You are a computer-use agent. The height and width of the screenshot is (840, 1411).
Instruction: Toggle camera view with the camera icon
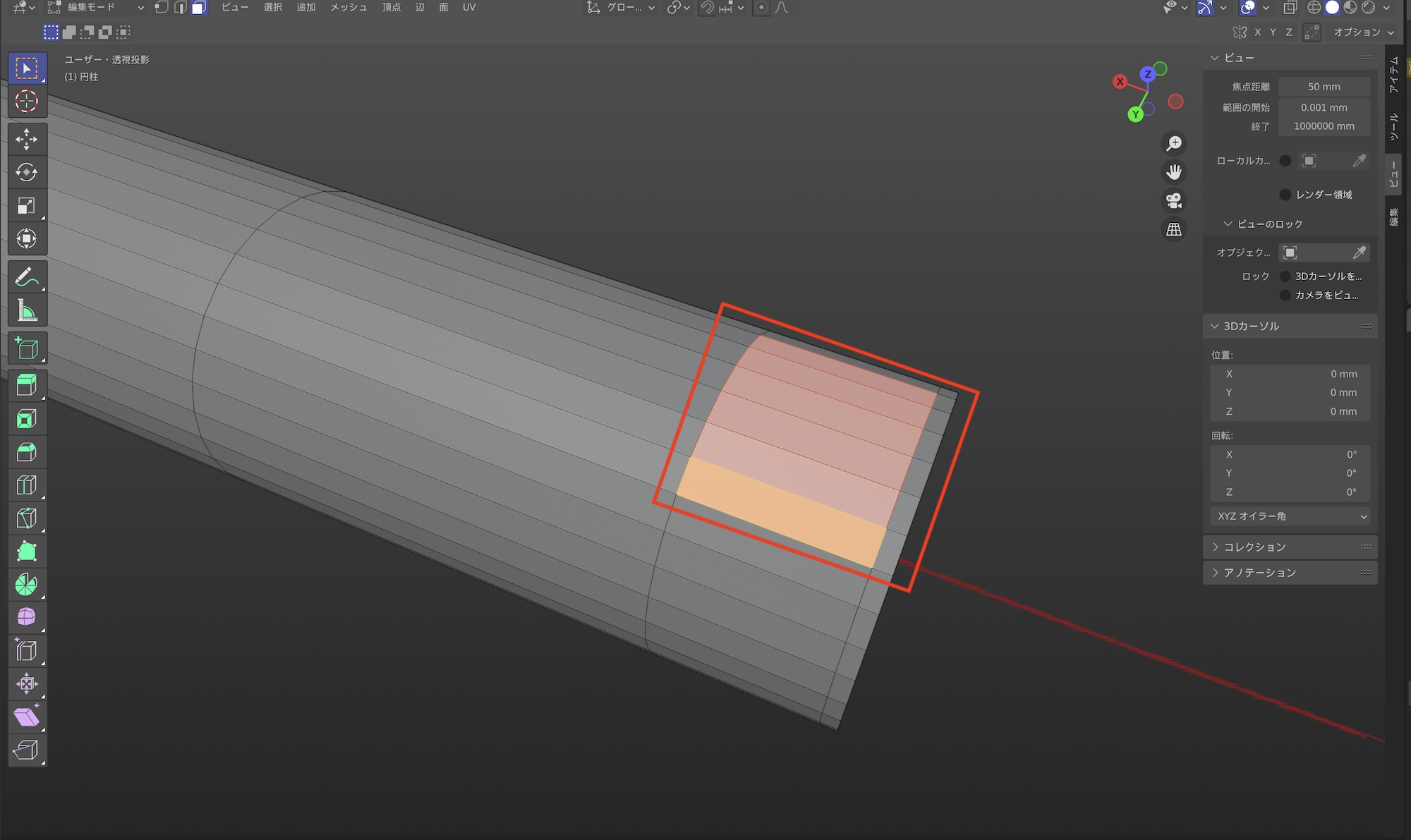point(1174,201)
